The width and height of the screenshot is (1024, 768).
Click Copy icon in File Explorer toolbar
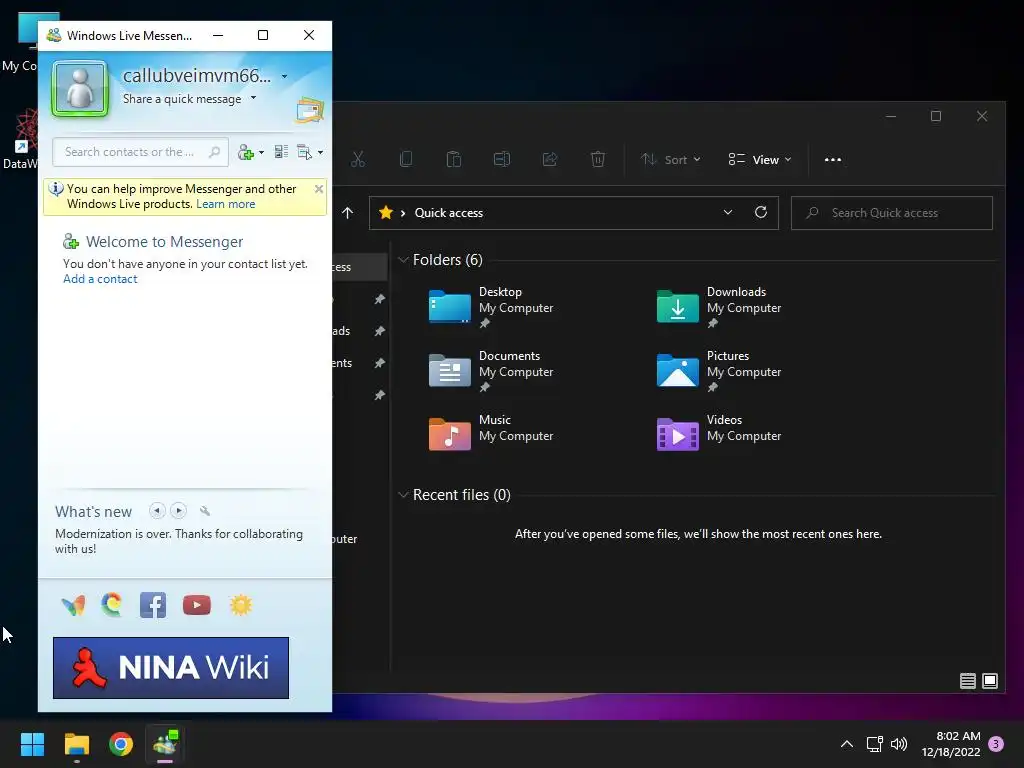point(406,159)
